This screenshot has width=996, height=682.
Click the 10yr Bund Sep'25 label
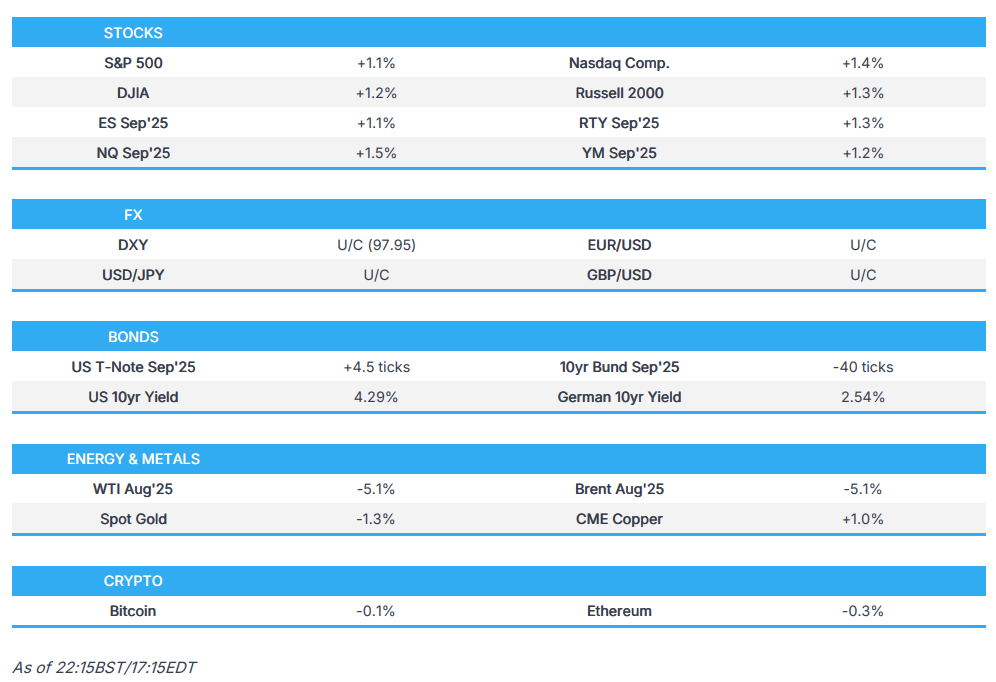pos(619,367)
